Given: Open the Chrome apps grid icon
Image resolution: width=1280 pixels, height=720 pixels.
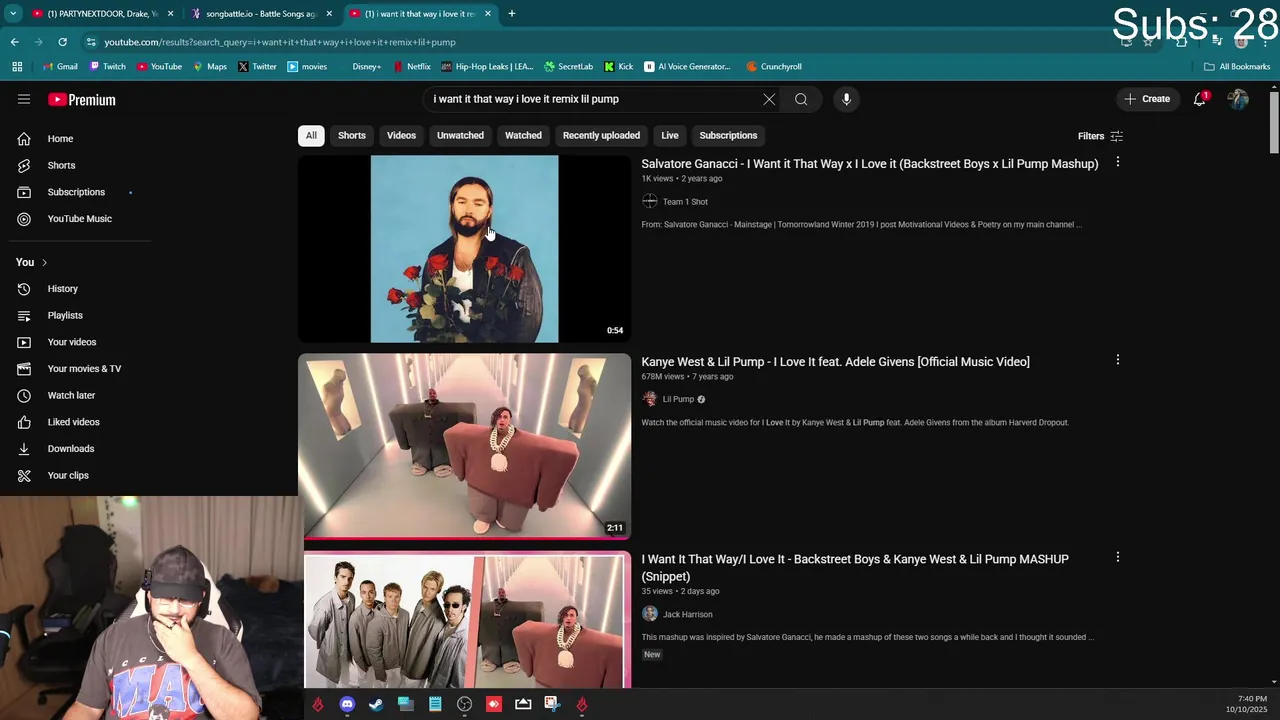Looking at the screenshot, I should tap(17, 67).
